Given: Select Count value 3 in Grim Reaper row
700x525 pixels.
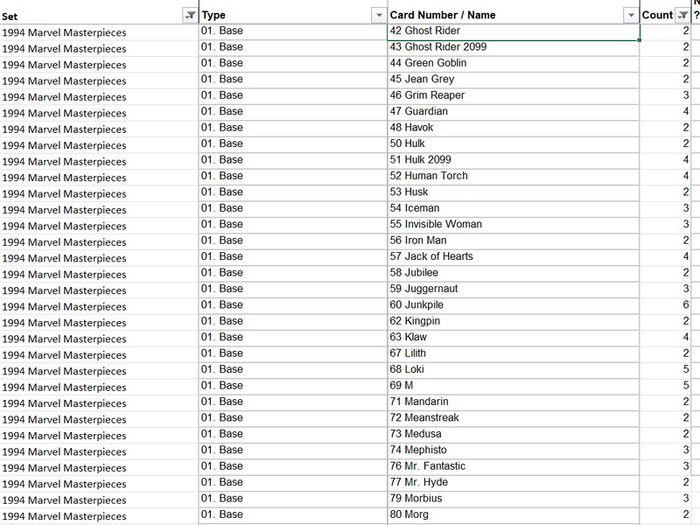Looking at the screenshot, I should (x=665, y=96).
